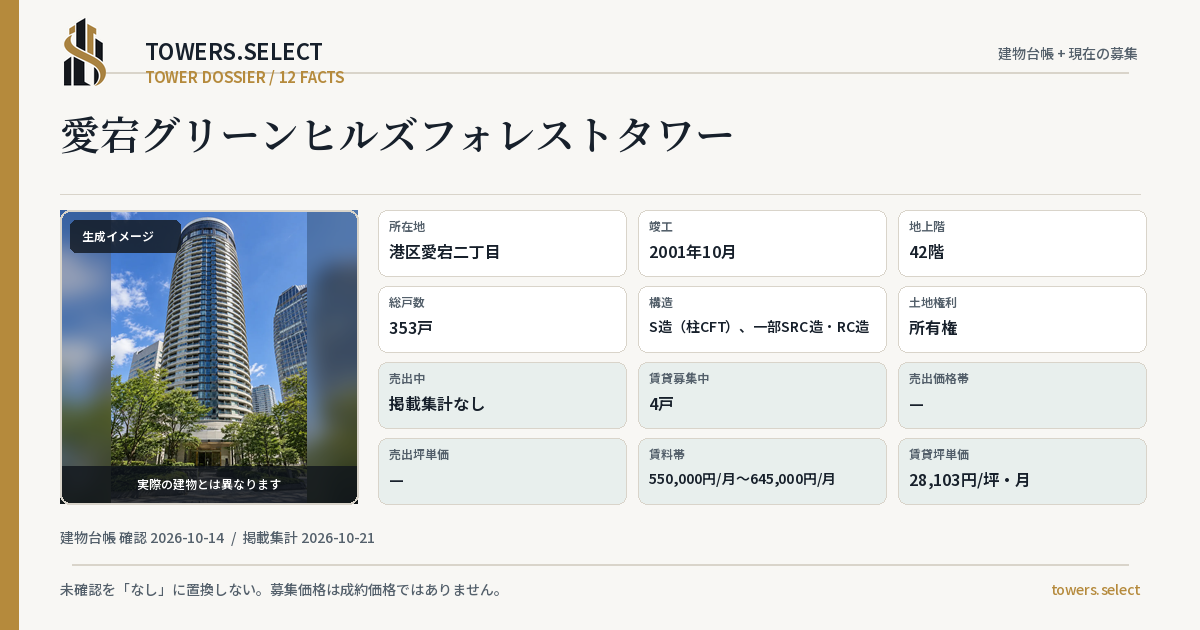Click the footer disclaimer starting 未確認を「なし」
This screenshot has width=1200, height=630.
[281, 590]
